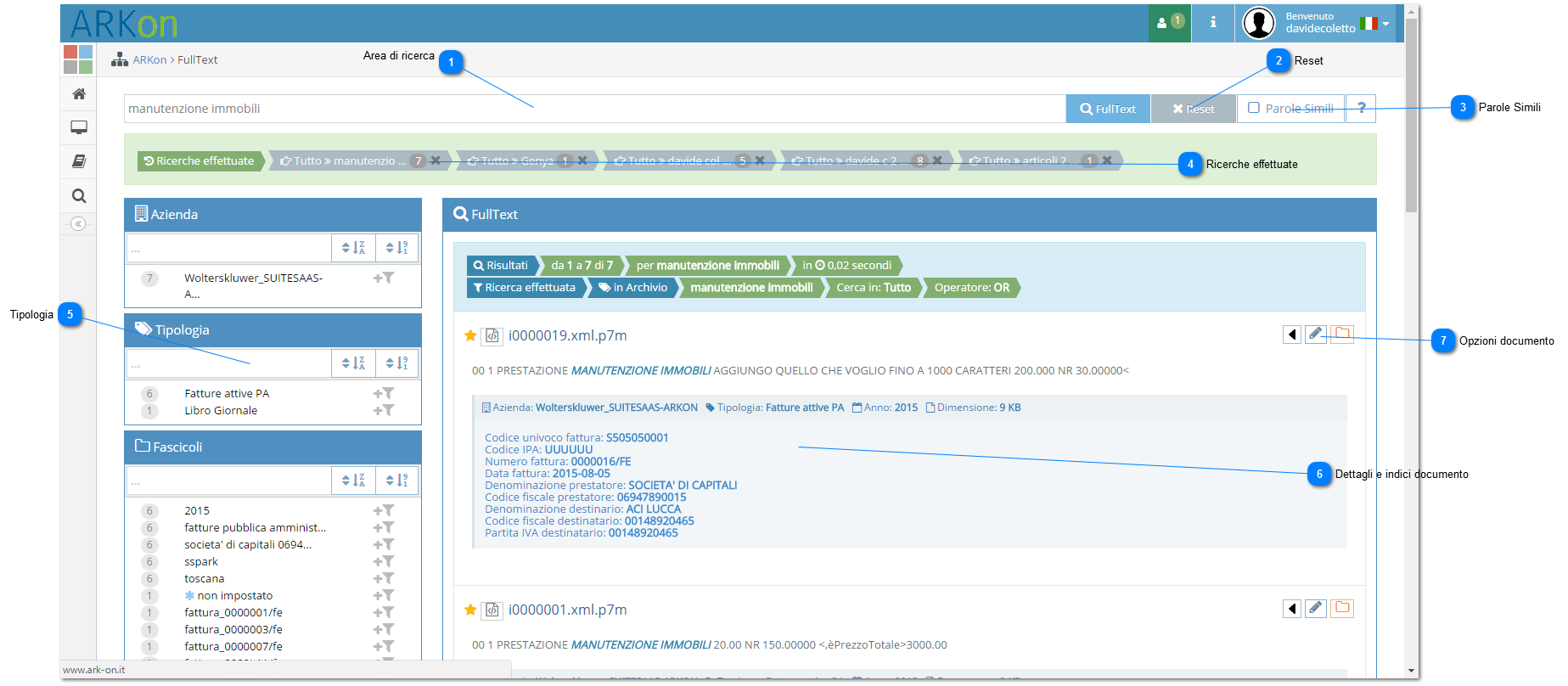Click the 'Cerca in: Tutto' tag
This screenshot has width=1568, height=686.
[x=874, y=288]
